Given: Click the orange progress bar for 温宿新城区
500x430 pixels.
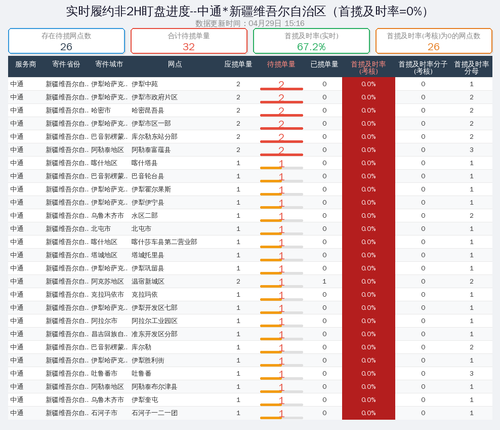Looking at the screenshot, I should (281, 286).
